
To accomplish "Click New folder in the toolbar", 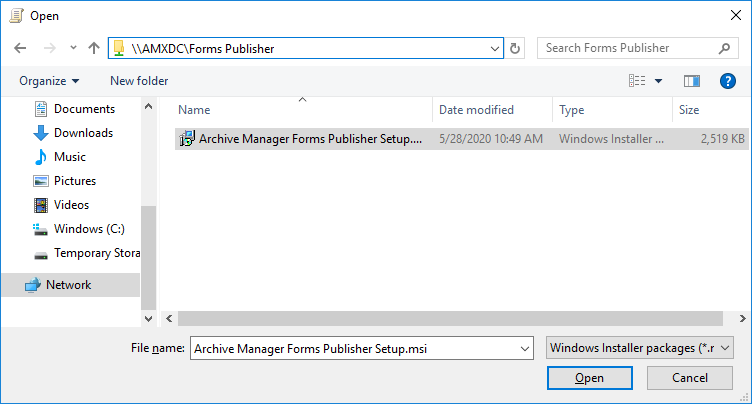I will coord(139,81).
